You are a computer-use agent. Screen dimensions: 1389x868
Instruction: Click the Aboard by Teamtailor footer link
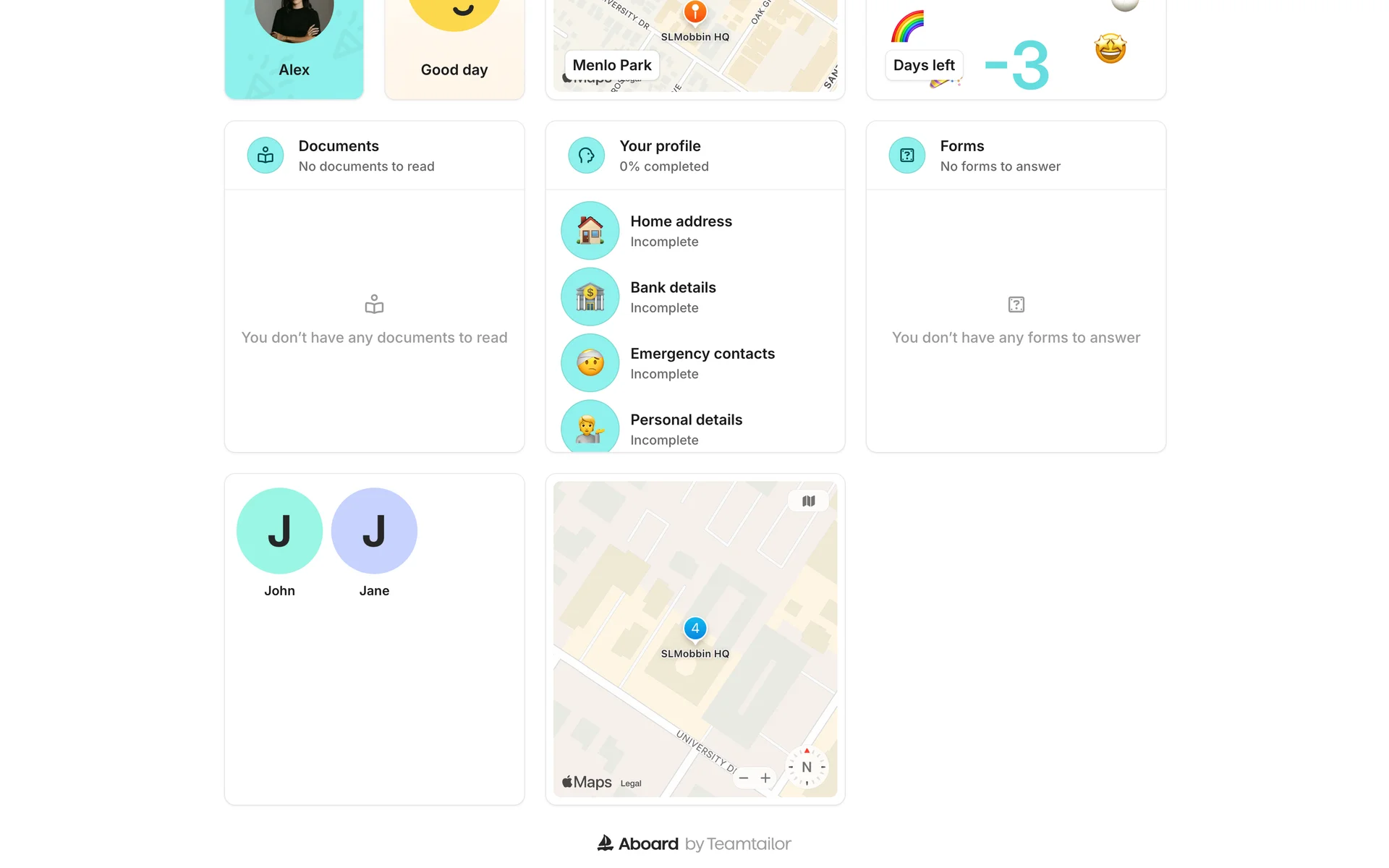coord(694,843)
